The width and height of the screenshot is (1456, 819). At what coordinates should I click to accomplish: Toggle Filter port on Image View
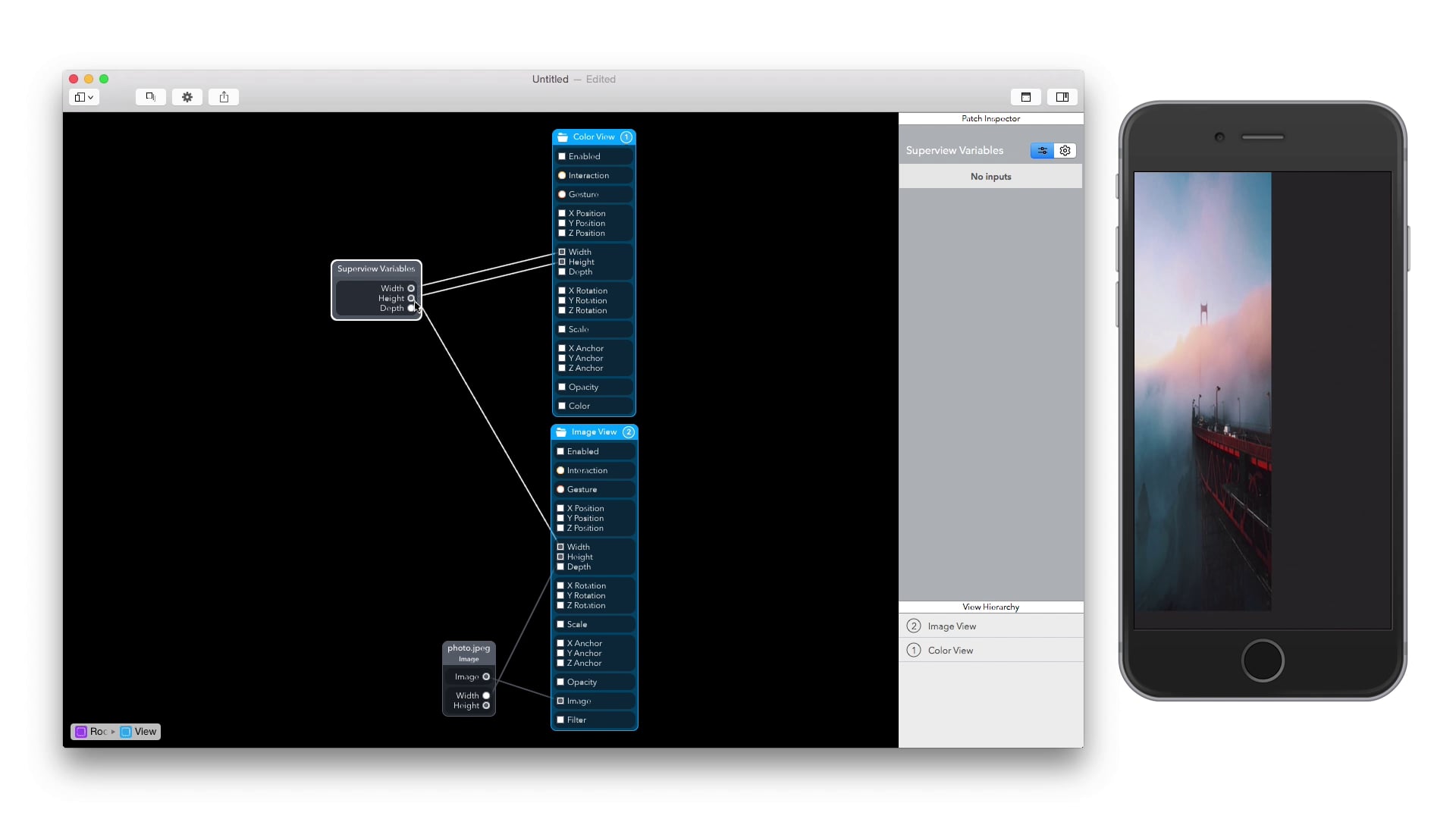pyautogui.click(x=560, y=720)
